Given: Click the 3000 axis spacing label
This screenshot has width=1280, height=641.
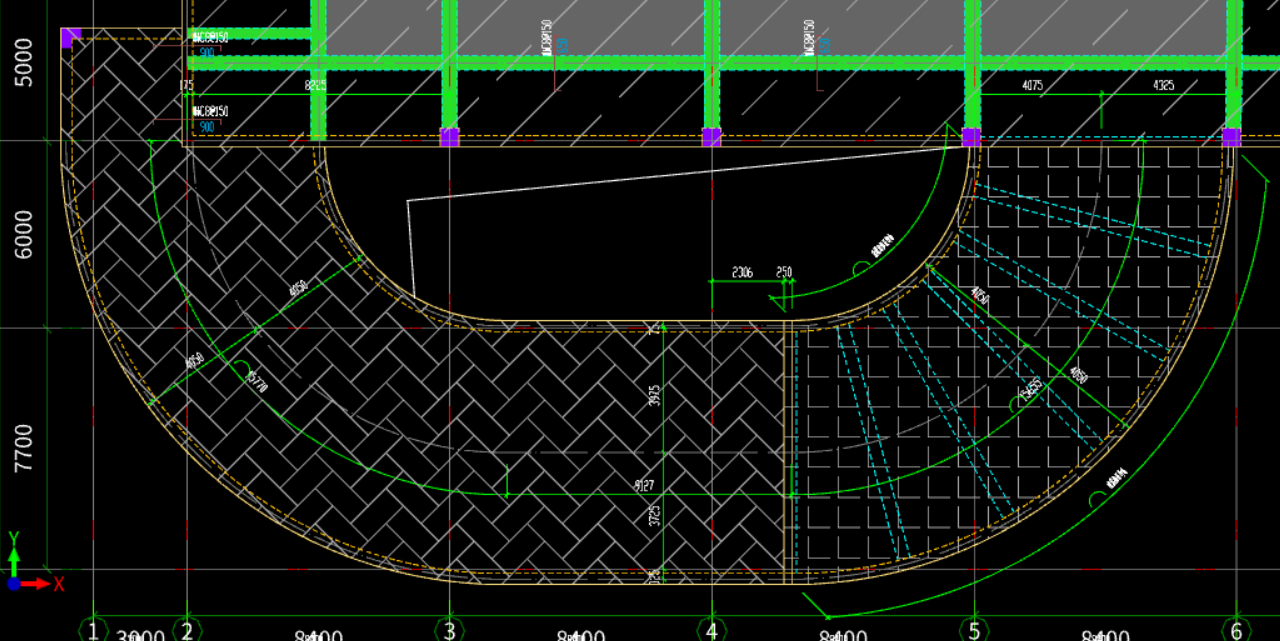Looking at the screenshot, I should click(x=140, y=636).
